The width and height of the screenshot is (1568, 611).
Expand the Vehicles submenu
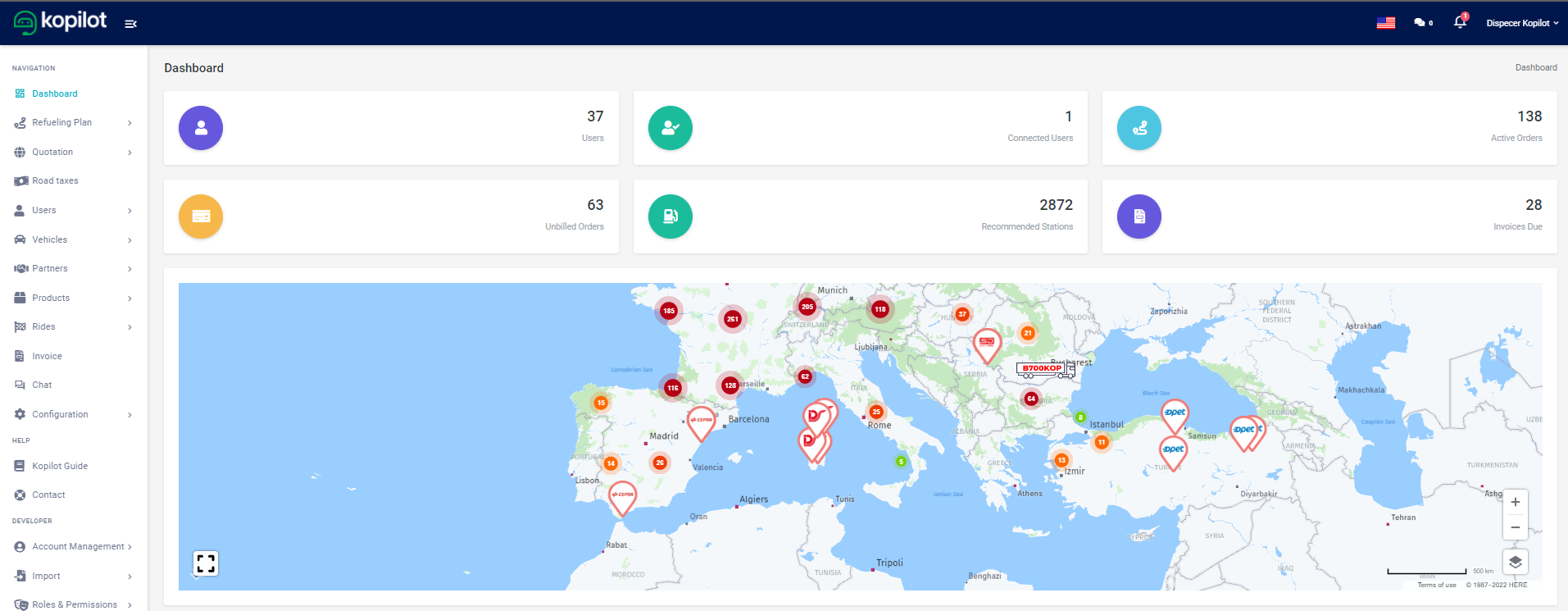[x=73, y=239]
